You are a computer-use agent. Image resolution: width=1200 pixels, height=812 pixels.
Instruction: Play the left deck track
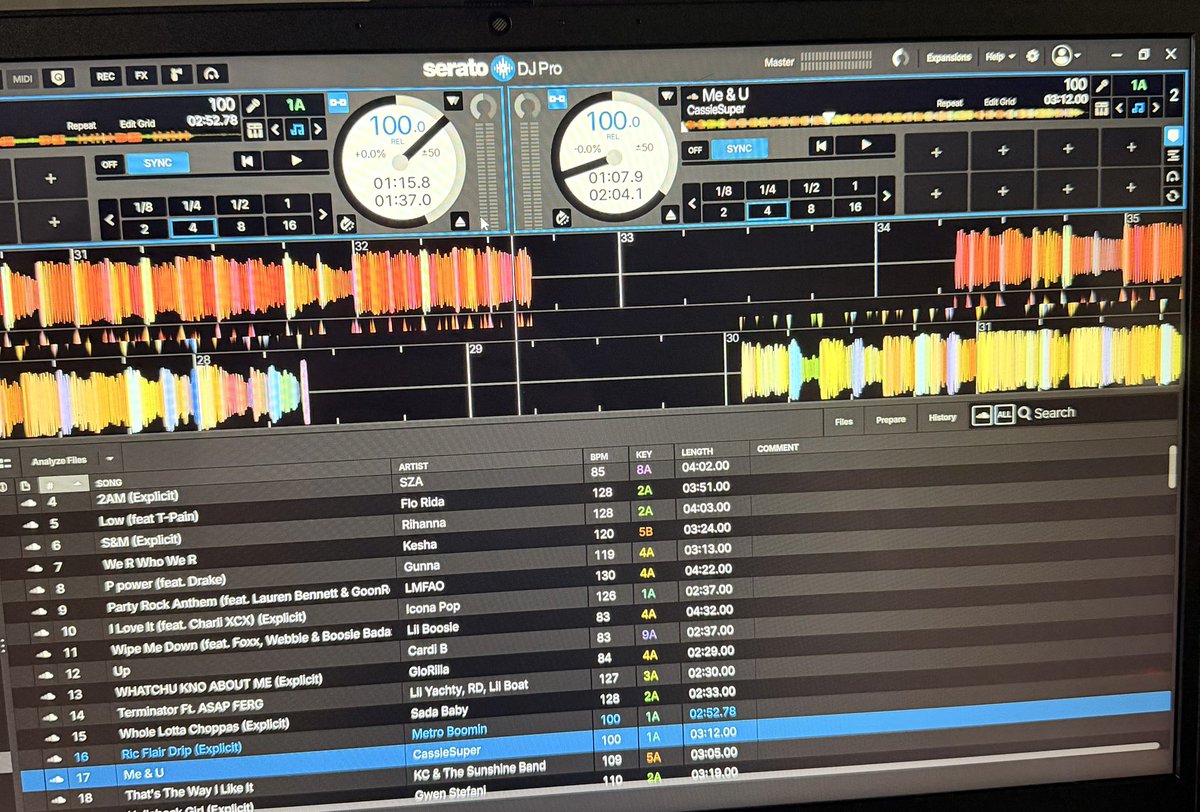point(296,160)
